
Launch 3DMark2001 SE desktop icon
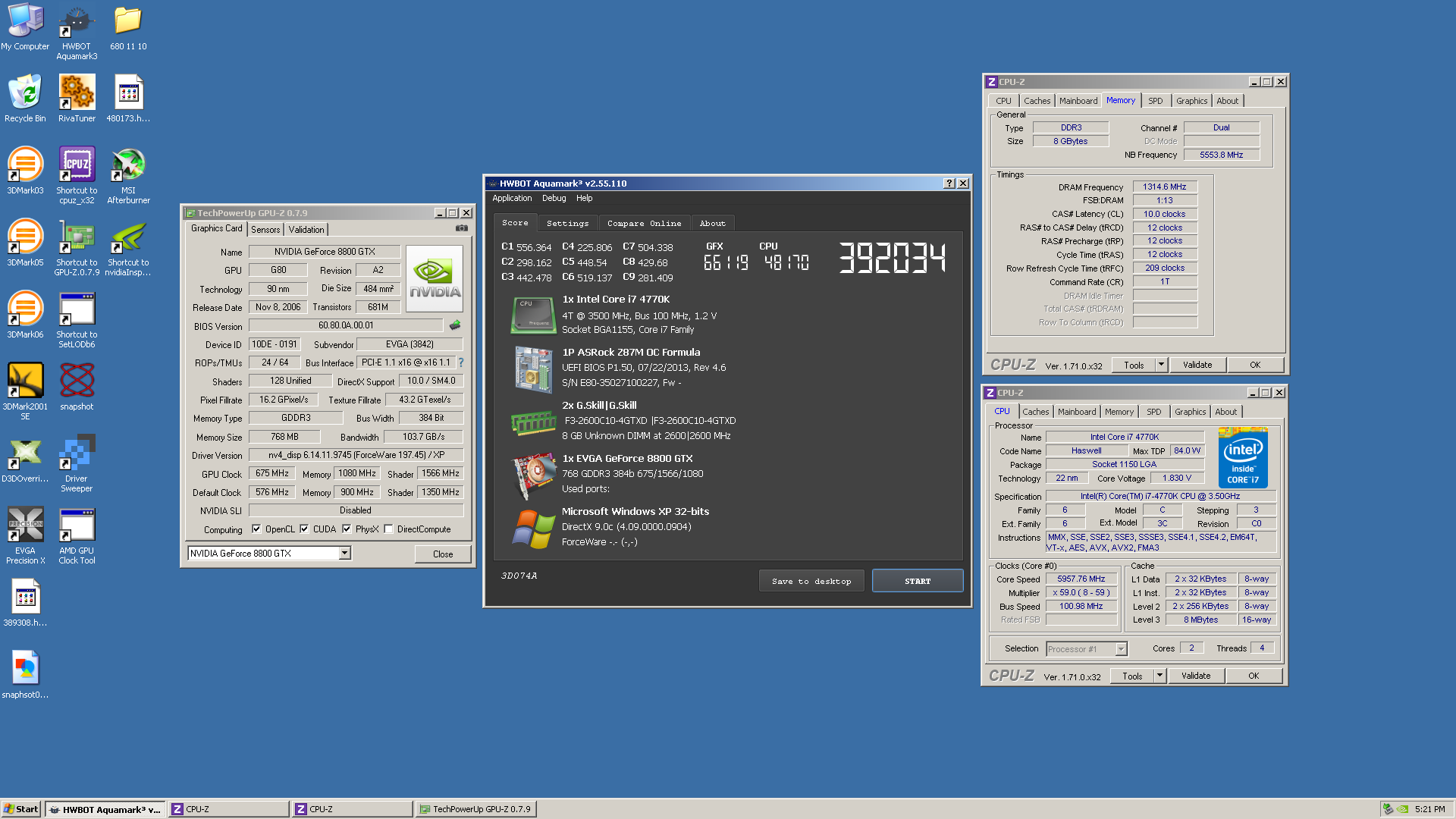coord(25,391)
